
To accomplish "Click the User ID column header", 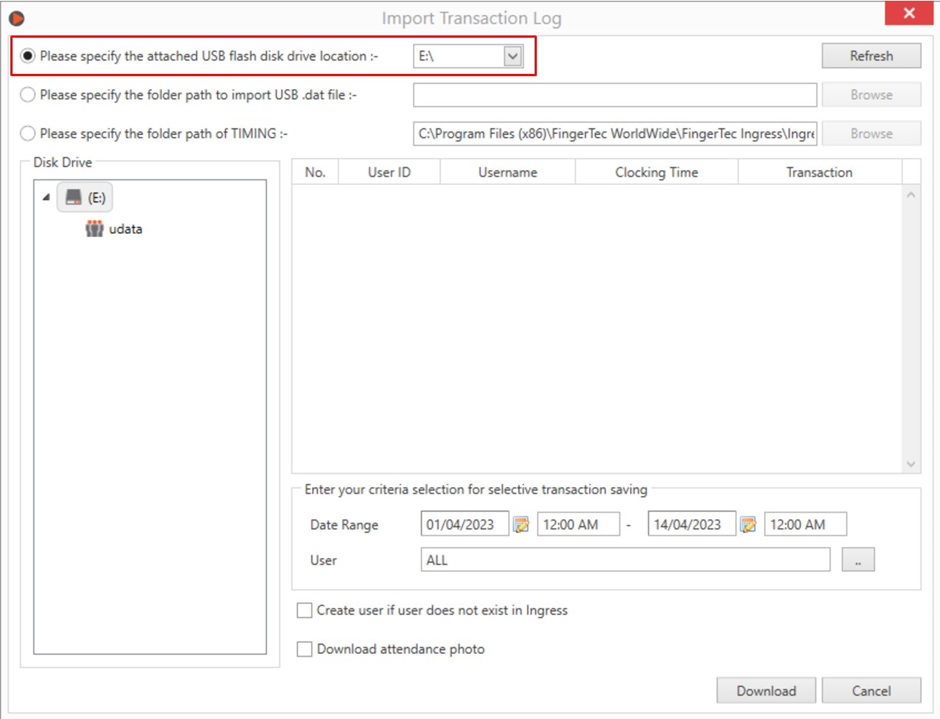I will click(x=389, y=172).
